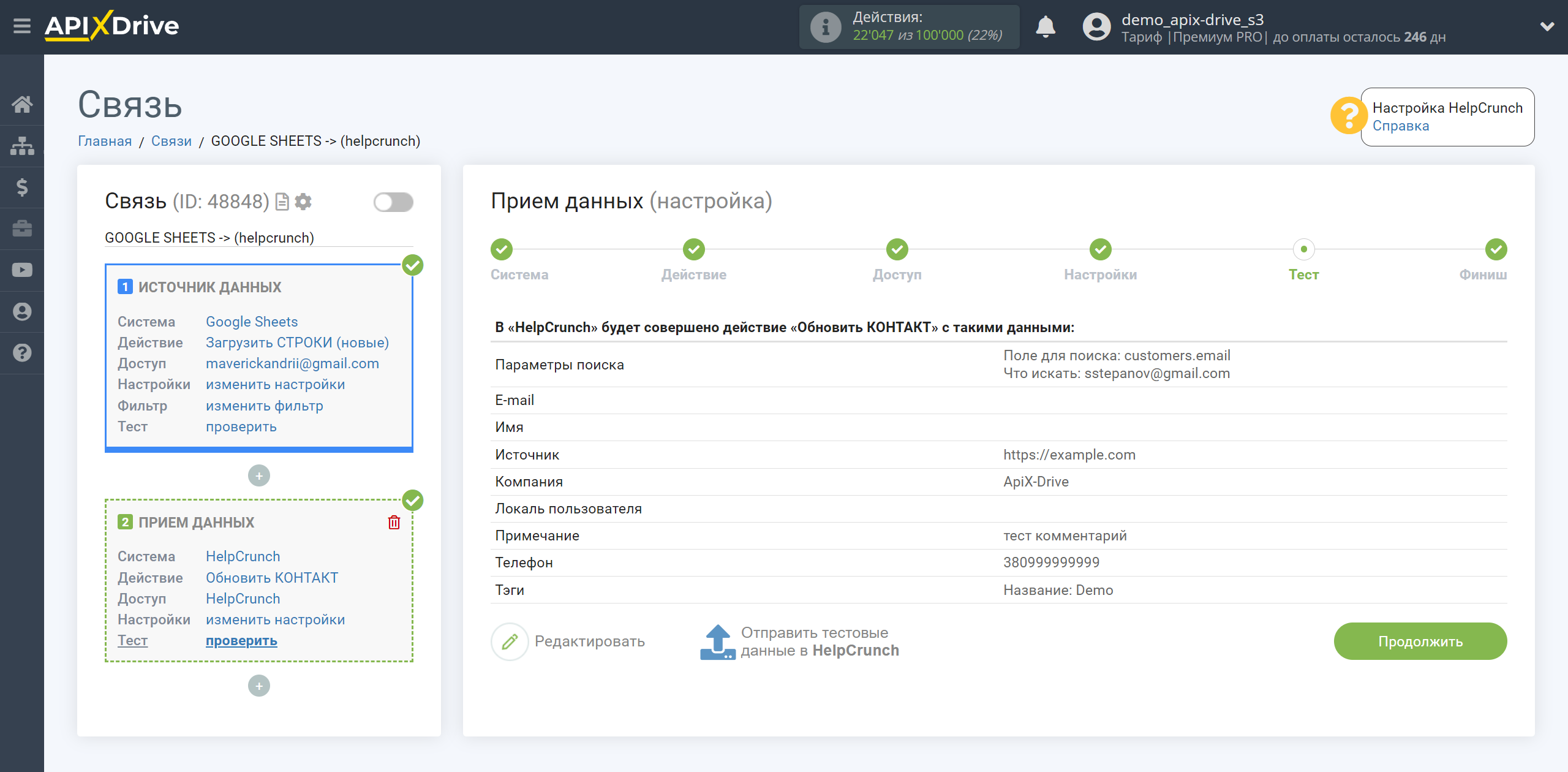Open connections sitemap sidebar icon
The height and width of the screenshot is (772, 1568).
coord(22,146)
